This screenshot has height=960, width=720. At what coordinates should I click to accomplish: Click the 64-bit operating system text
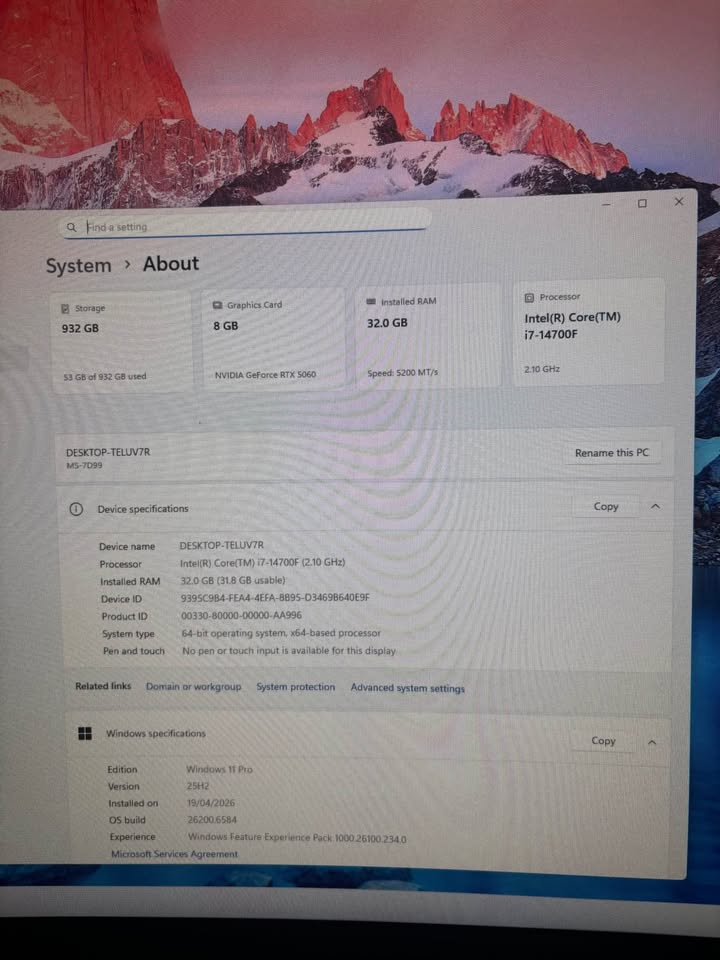click(x=281, y=633)
